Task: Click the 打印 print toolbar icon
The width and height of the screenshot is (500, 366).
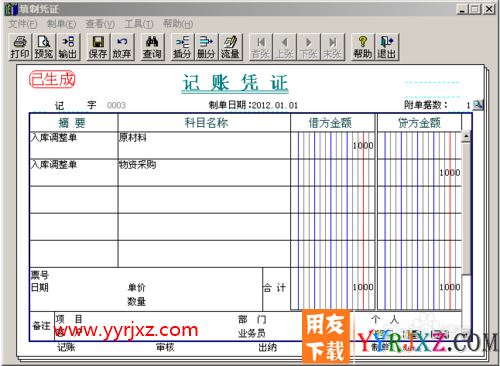Action: click(x=20, y=47)
